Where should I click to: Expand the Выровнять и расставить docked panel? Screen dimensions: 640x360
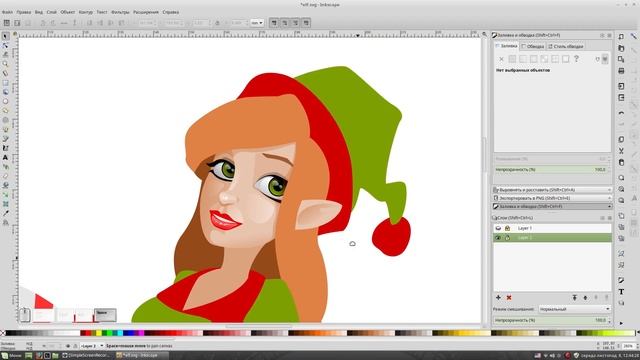point(552,190)
